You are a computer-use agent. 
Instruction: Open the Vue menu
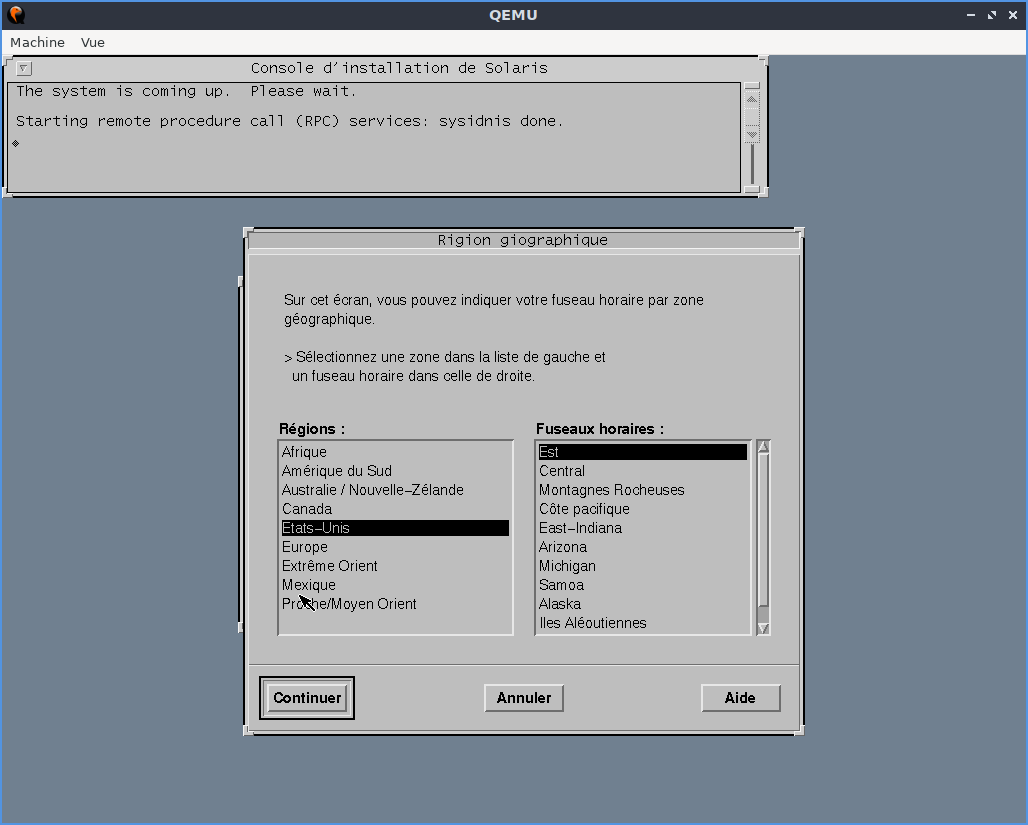point(92,43)
